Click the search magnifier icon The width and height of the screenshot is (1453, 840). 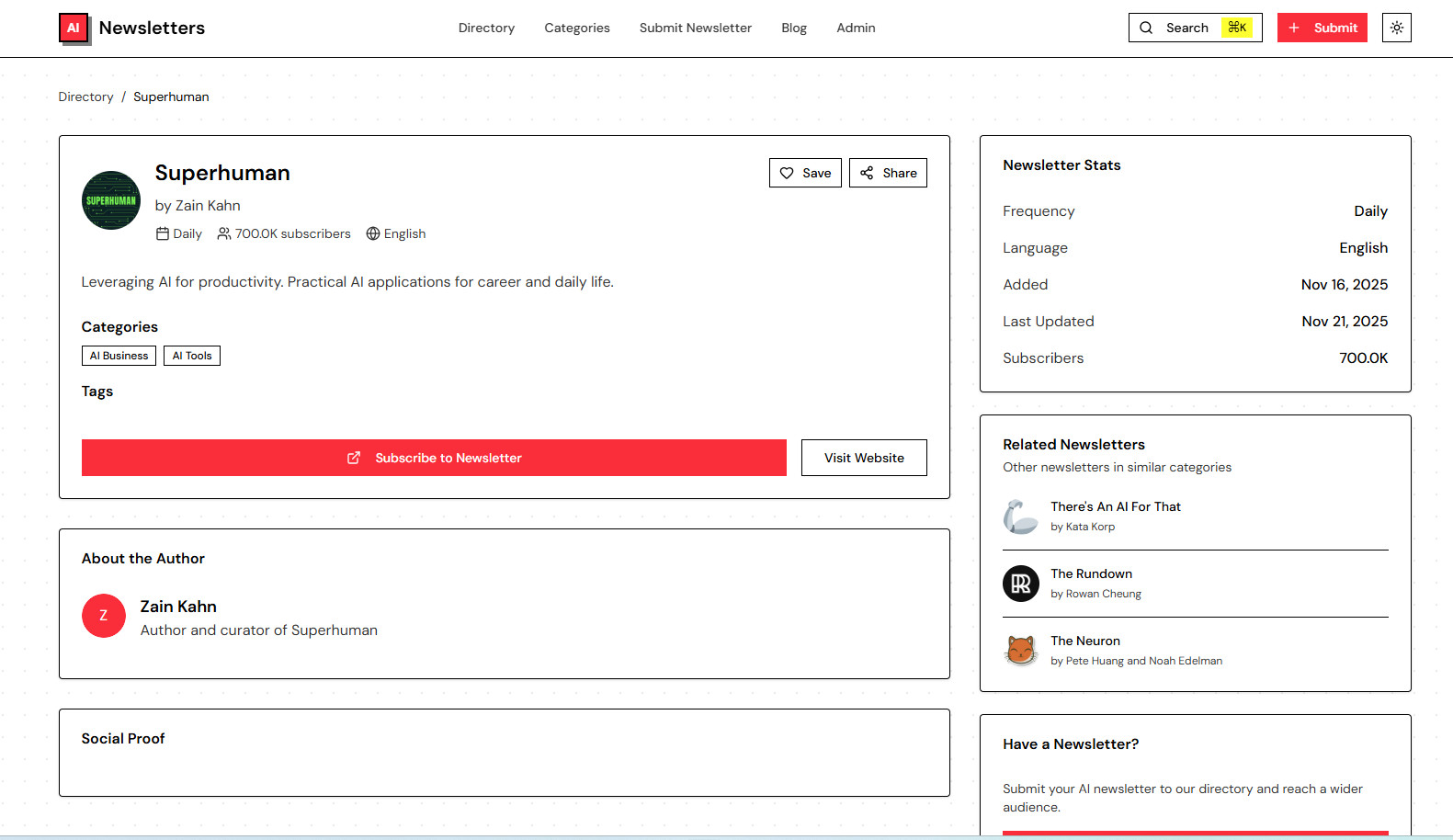point(1146,28)
